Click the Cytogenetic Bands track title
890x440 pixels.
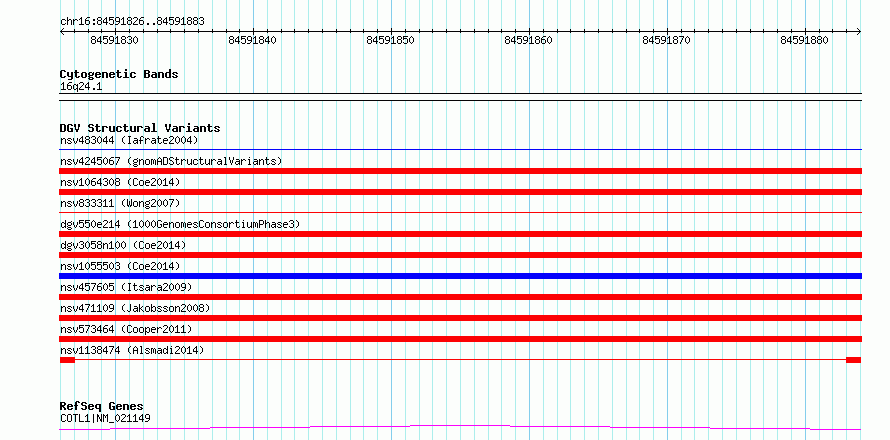click(x=119, y=74)
